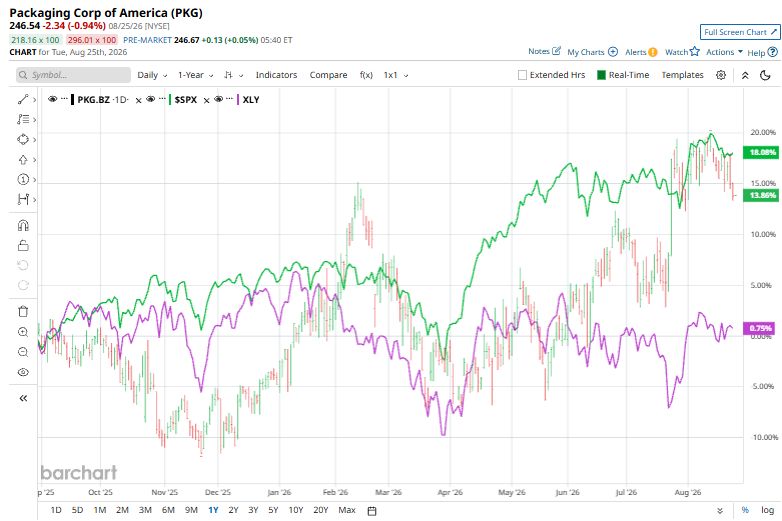This screenshot has width=782, height=521.
Task: Toggle the Real-Time checkbox
Action: 601,75
